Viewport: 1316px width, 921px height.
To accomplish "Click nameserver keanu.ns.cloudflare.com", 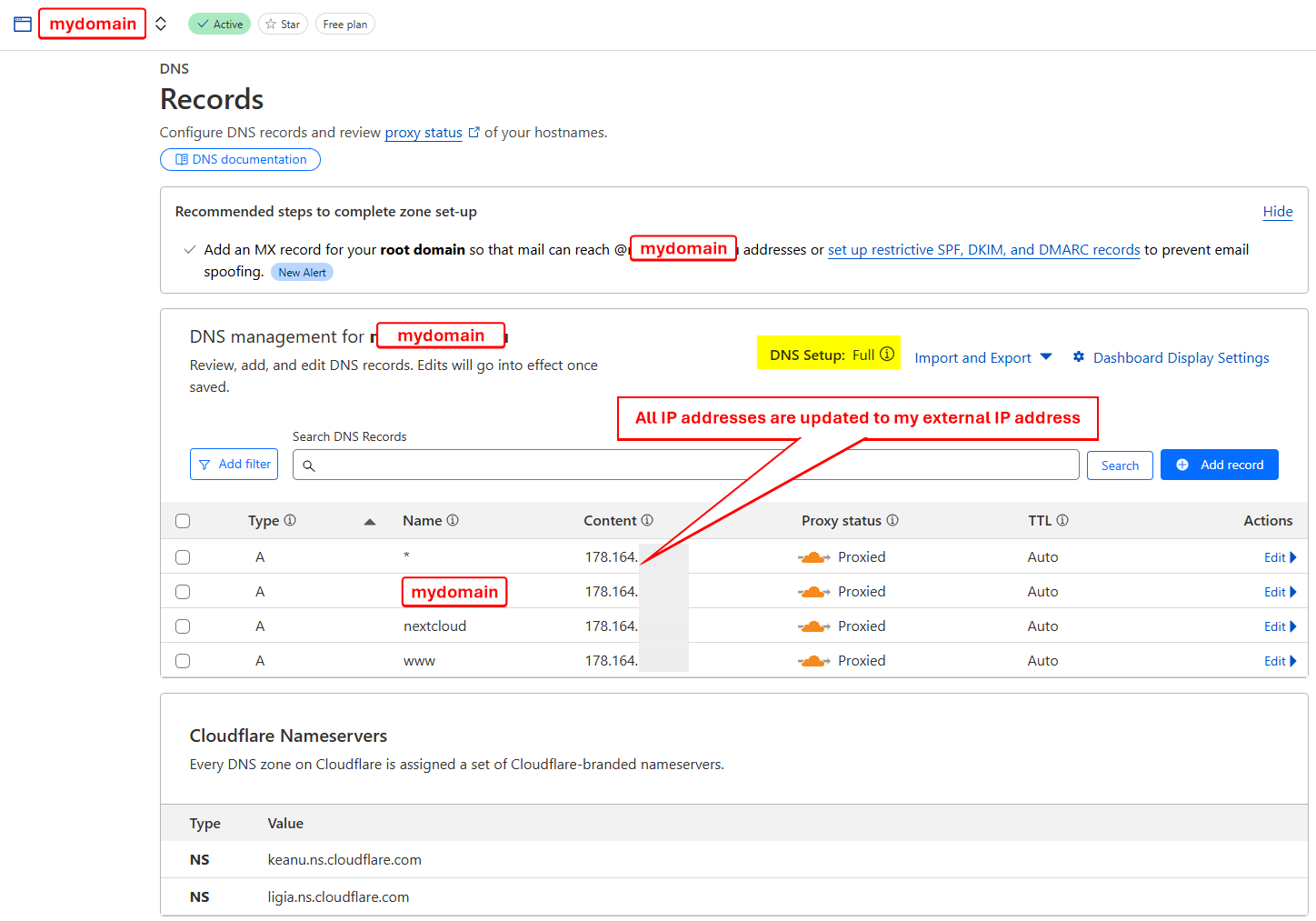I will click(344, 860).
